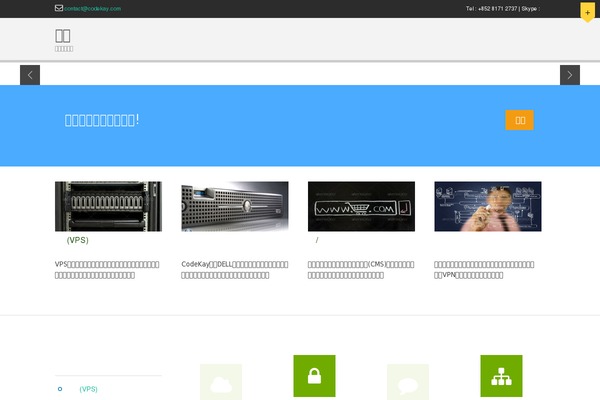Go to previous slide arrow
Screen dimensions: 600x400
(x=30, y=75)
